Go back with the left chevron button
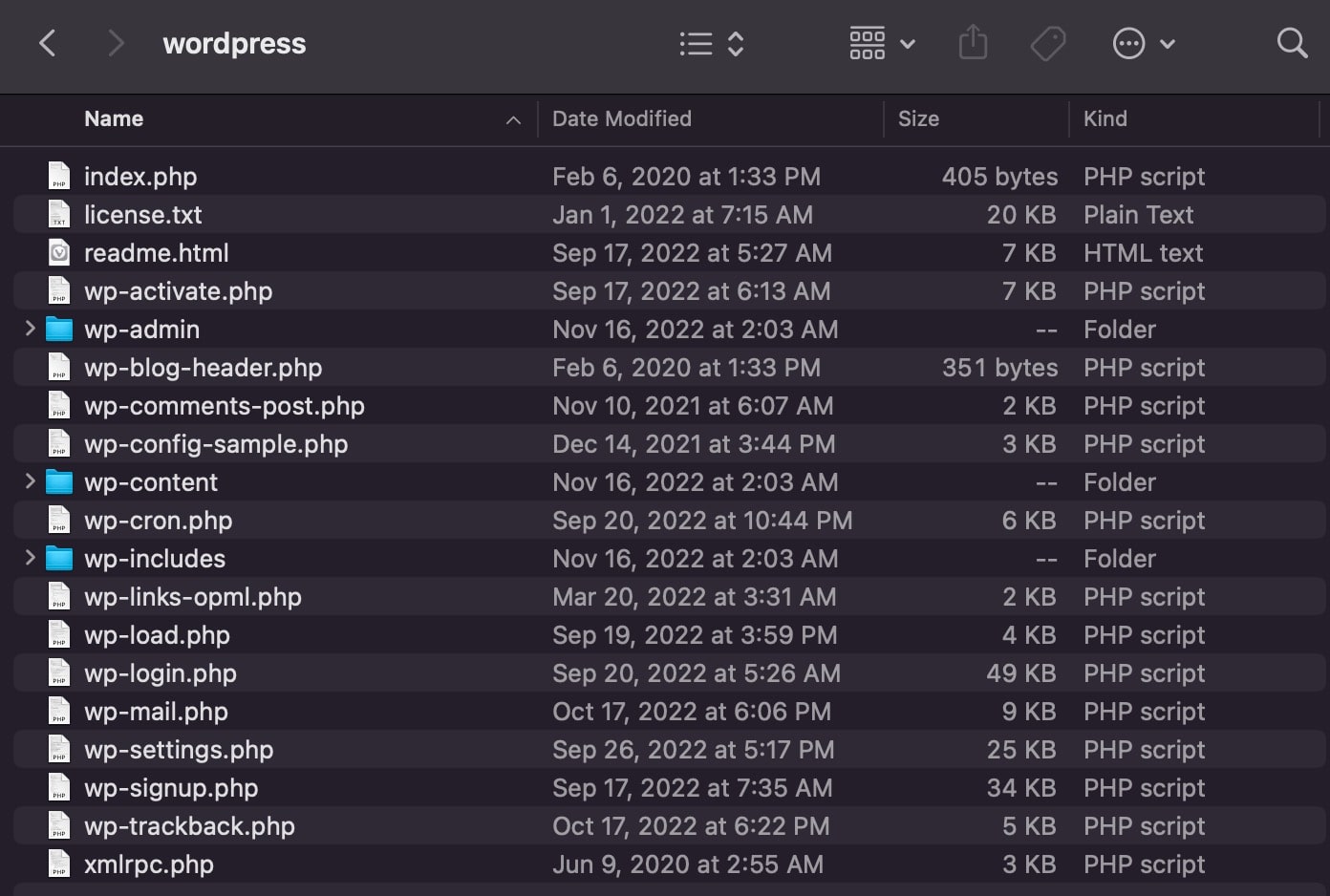The image size is (1330, 896). tap(48, 43)
